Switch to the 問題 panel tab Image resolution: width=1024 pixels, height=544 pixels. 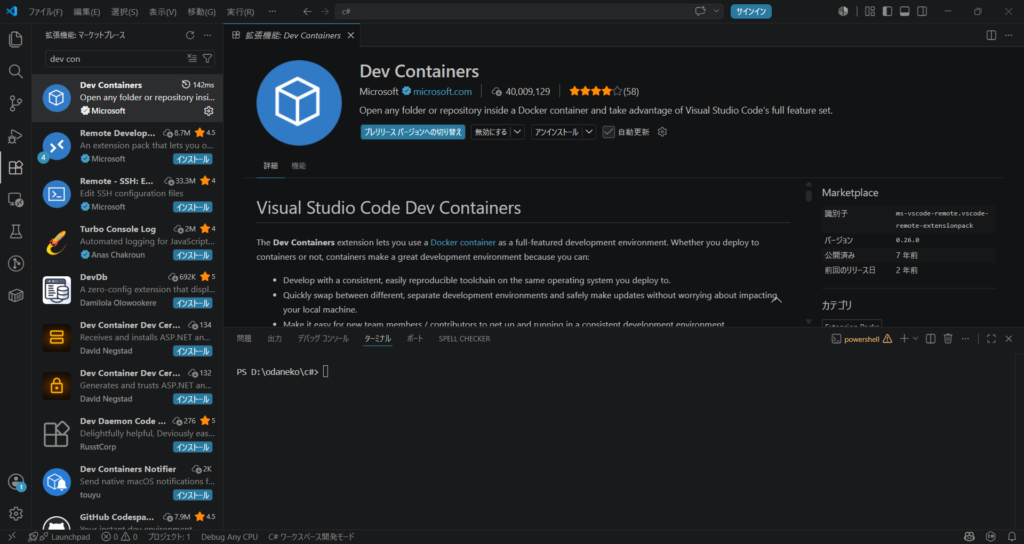(x=244, y=339)
